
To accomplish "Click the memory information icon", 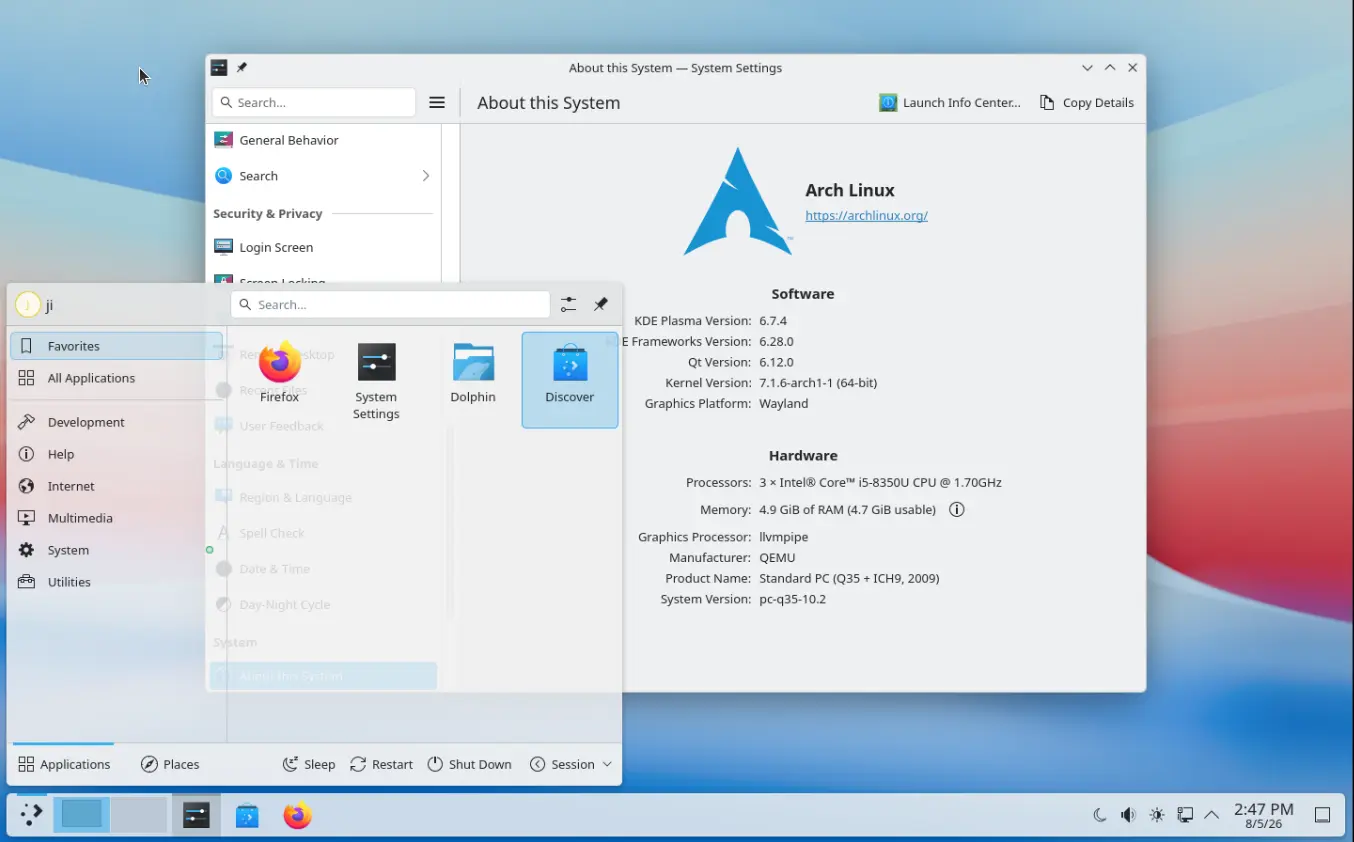I will pyautogui.click(x=956, y=510).
